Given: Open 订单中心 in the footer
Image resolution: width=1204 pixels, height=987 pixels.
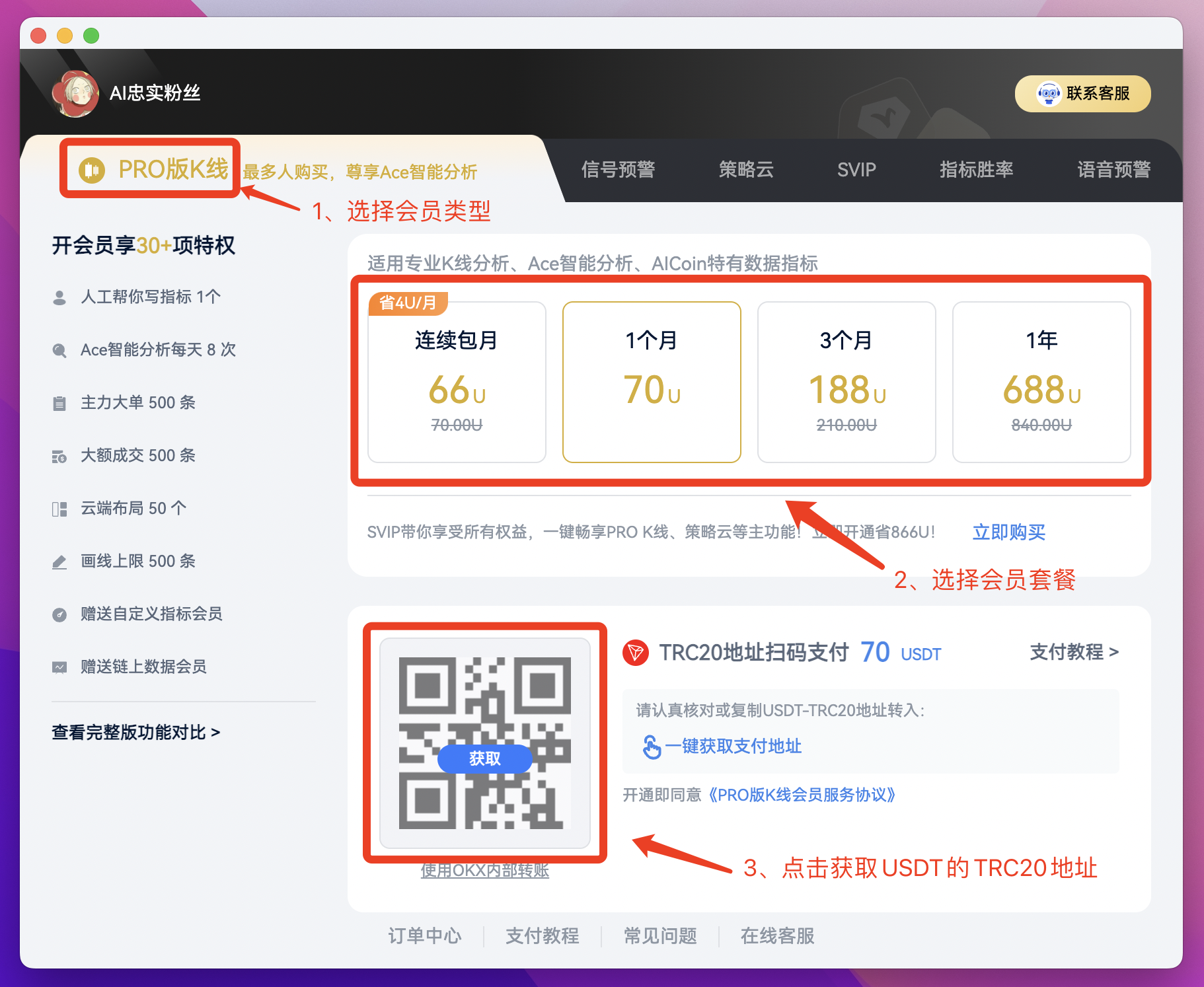Looking at the screenshot, I should (425, 935).
